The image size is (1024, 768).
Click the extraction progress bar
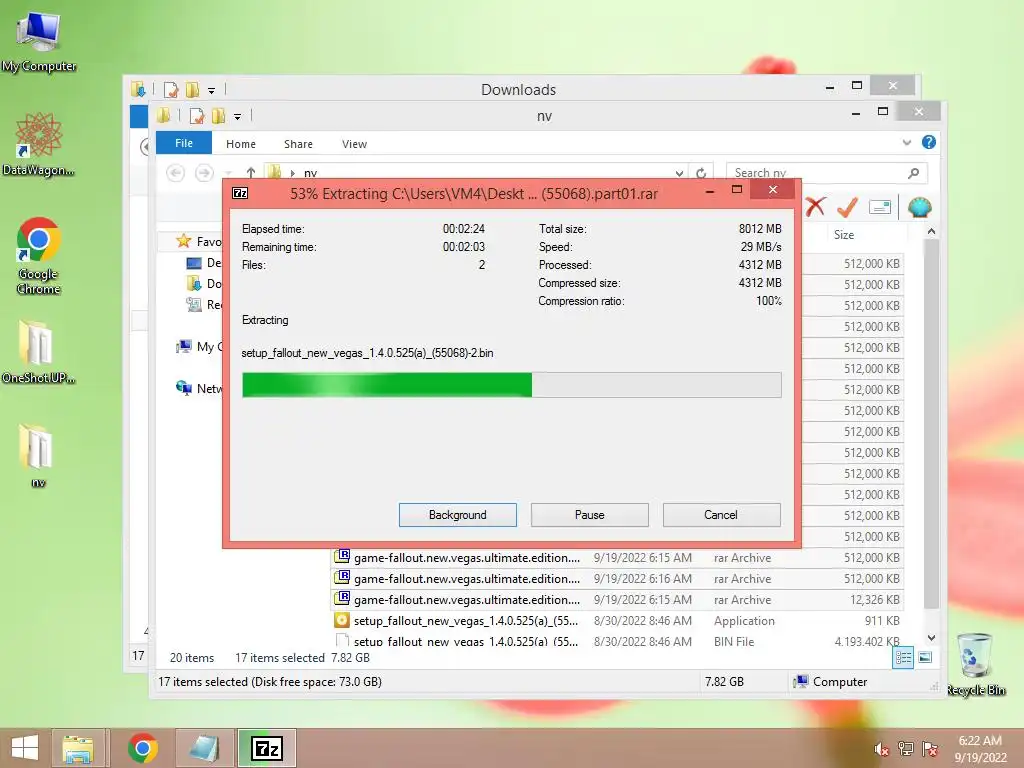[x=511, y=385]
